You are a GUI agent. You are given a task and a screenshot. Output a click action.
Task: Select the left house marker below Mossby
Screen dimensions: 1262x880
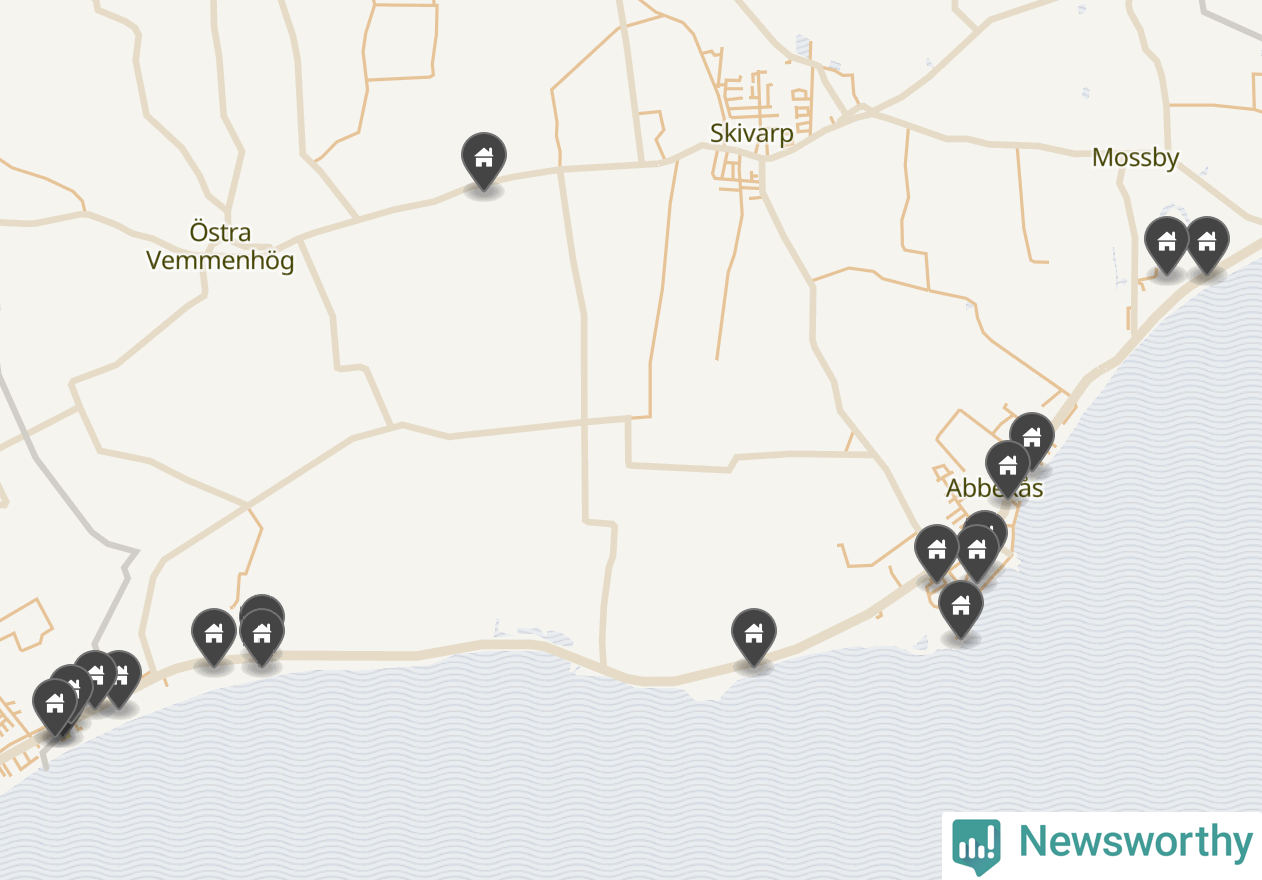tap(1166, 244)
